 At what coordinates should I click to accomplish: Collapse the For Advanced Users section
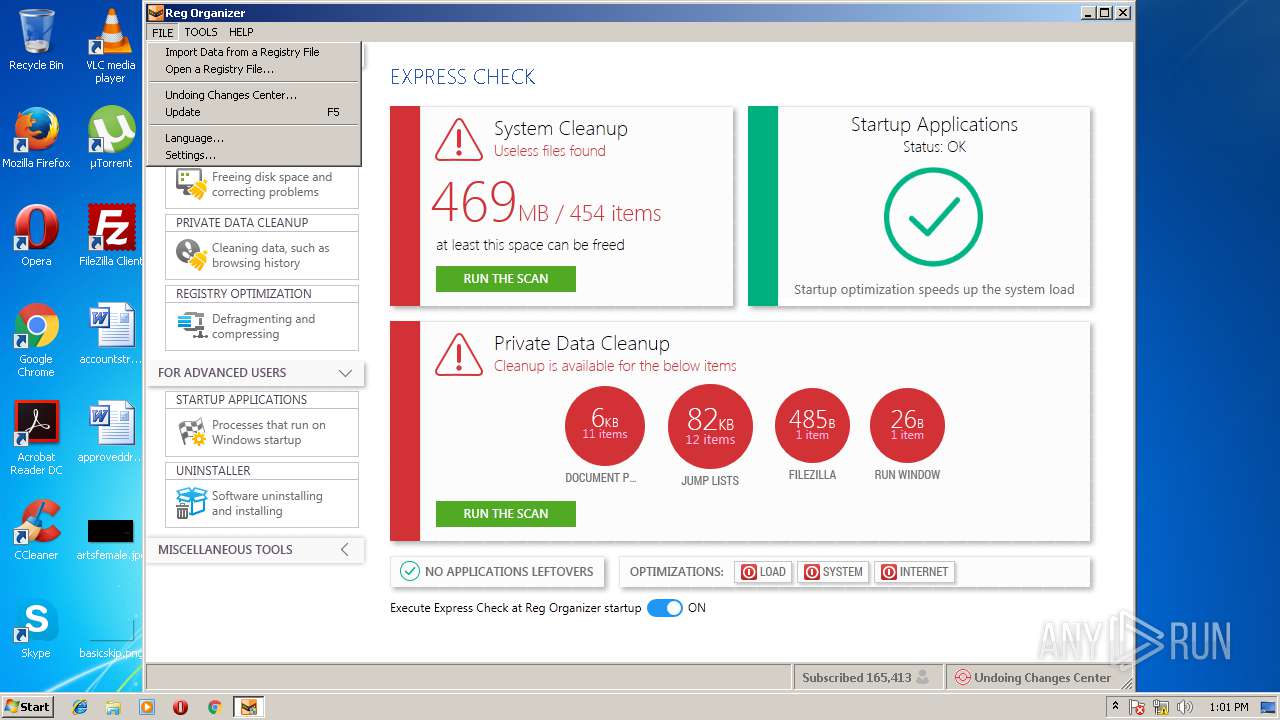pos(345,373)
